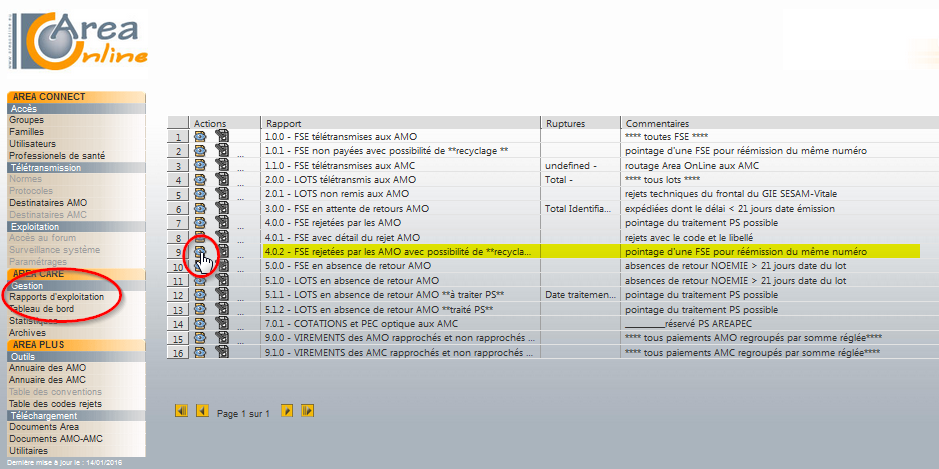
Task: Open the ellipsis options in row 12
Action: 241,298
